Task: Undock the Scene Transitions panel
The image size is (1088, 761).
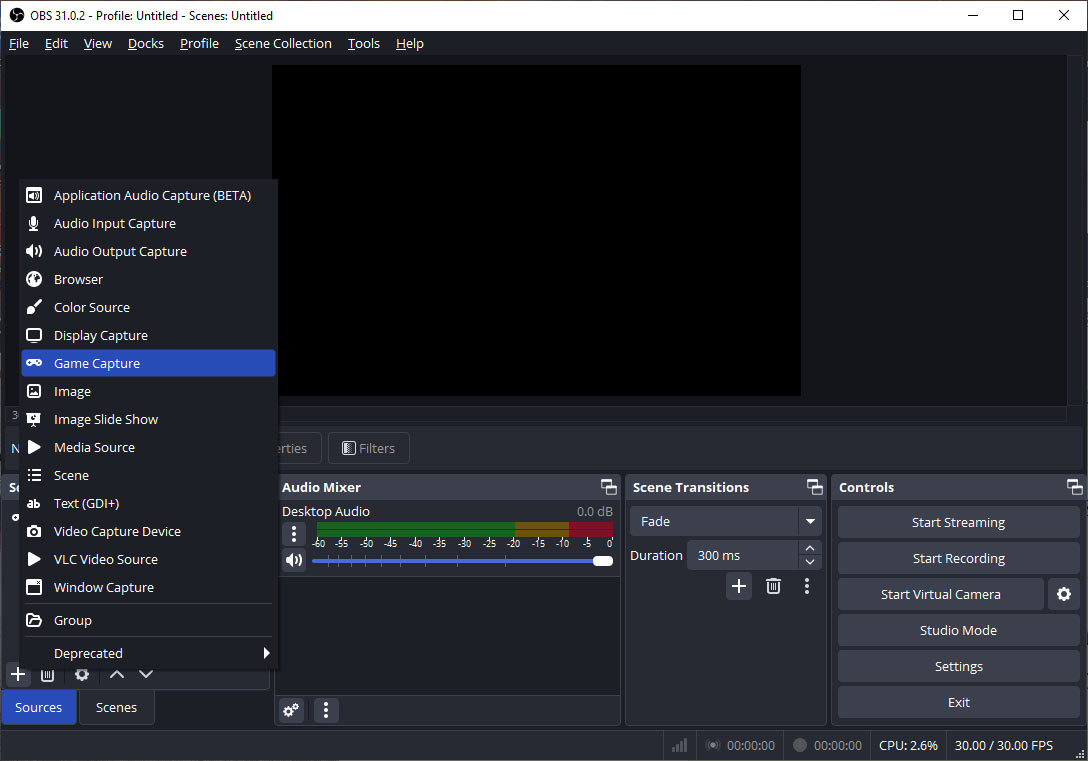Action: (x=815, y=487)
